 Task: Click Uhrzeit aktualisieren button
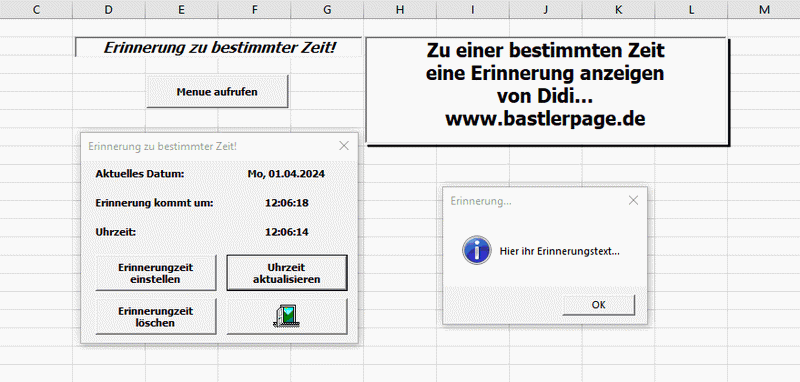287,273
